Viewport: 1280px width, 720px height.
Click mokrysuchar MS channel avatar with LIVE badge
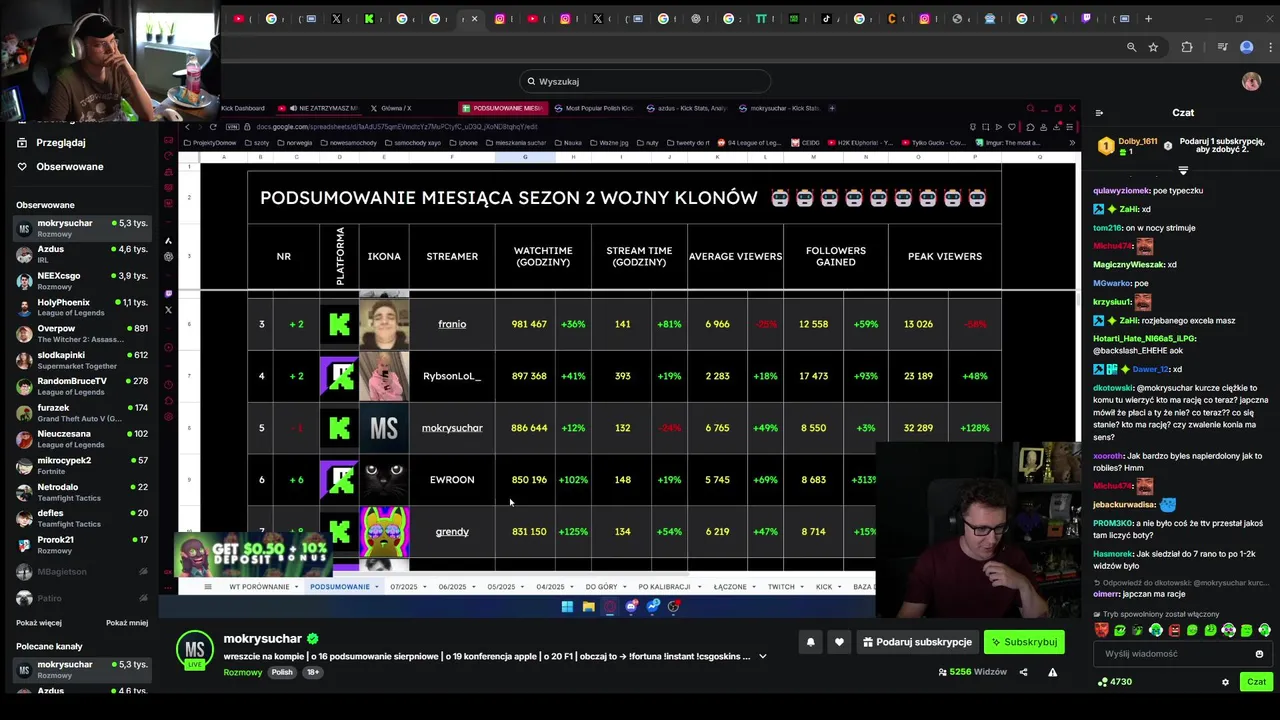pyautogui.click(x=194, y=648)
